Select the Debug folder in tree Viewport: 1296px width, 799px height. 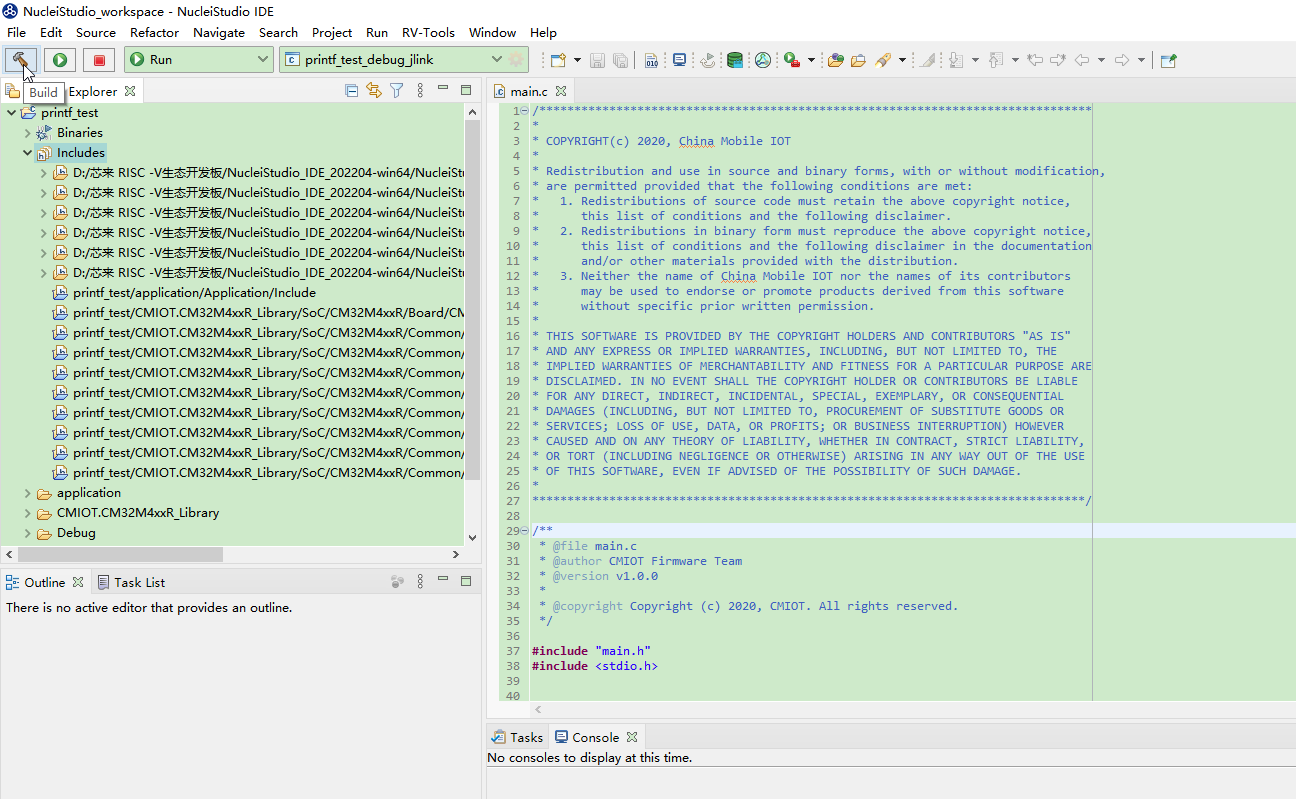pos(76,533)
